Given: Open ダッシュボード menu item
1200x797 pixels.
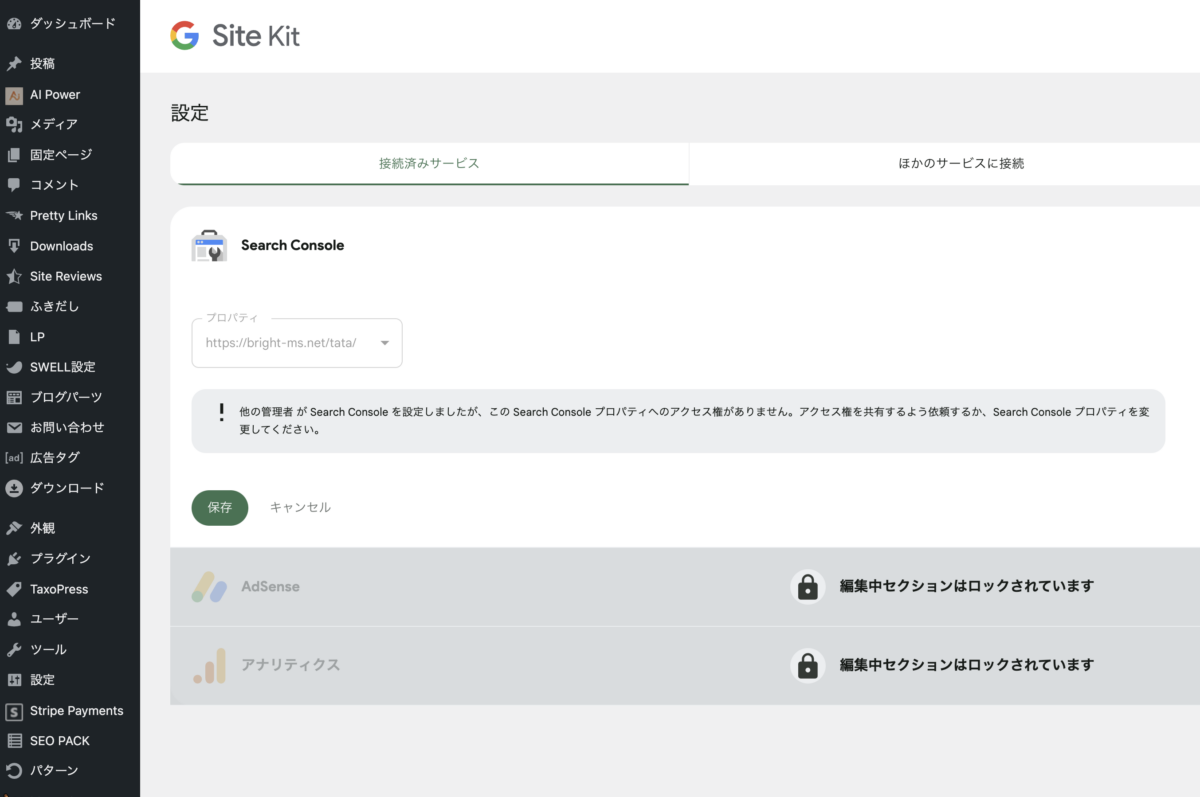Looking at the screenshot, I should click(70, 23).
